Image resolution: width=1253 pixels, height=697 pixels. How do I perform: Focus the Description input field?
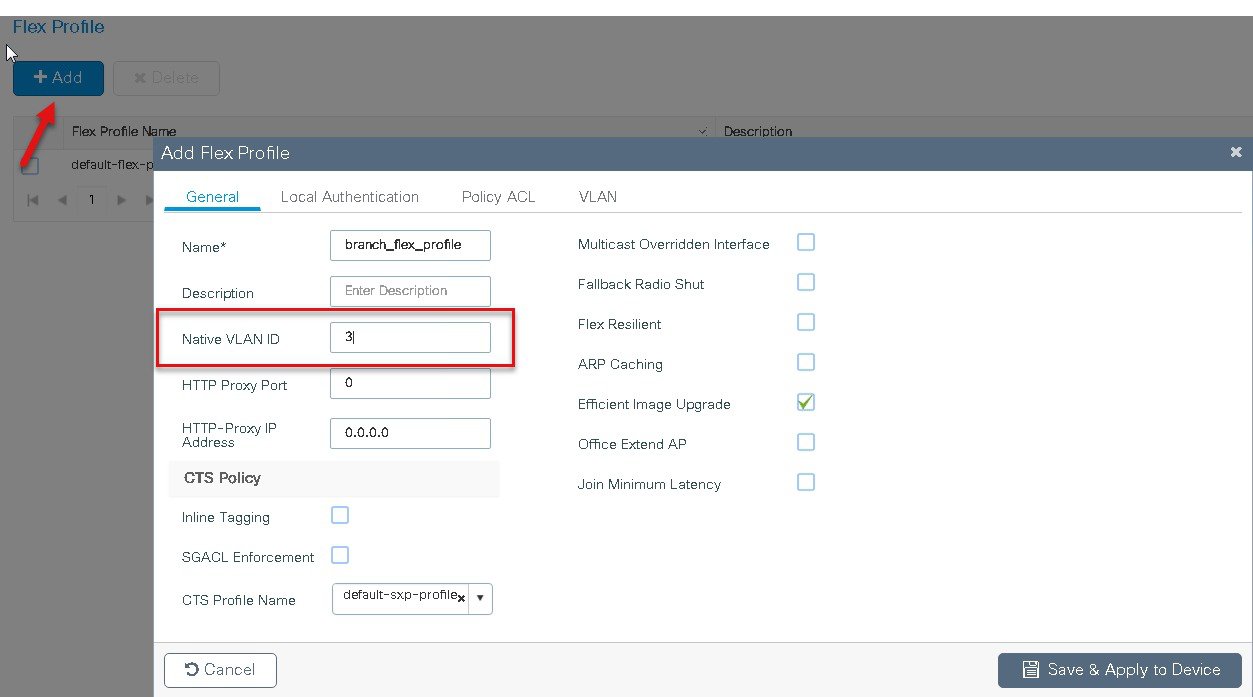click(x=410, y=291)
